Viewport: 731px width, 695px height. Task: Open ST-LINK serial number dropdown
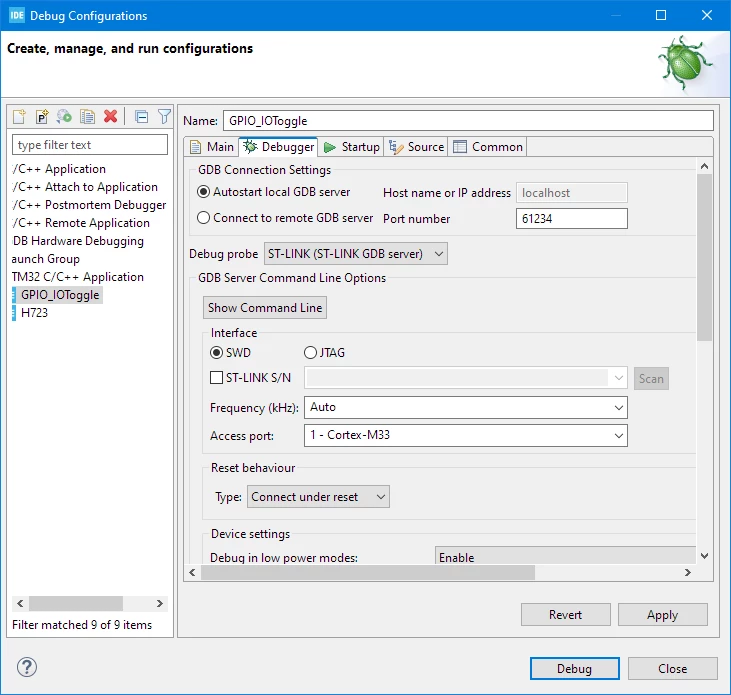[x=466, y=378]
